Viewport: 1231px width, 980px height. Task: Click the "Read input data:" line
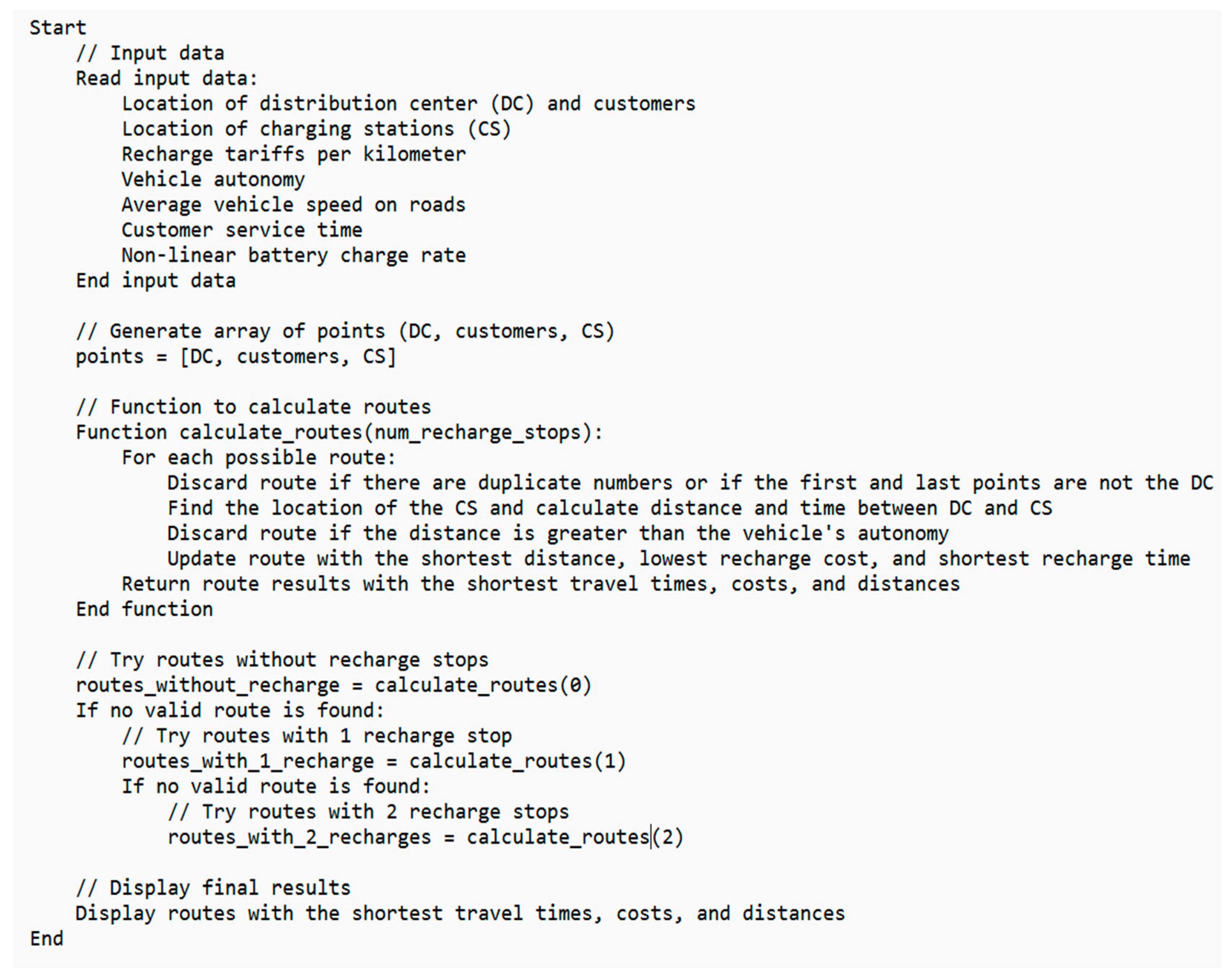(167, 78)
